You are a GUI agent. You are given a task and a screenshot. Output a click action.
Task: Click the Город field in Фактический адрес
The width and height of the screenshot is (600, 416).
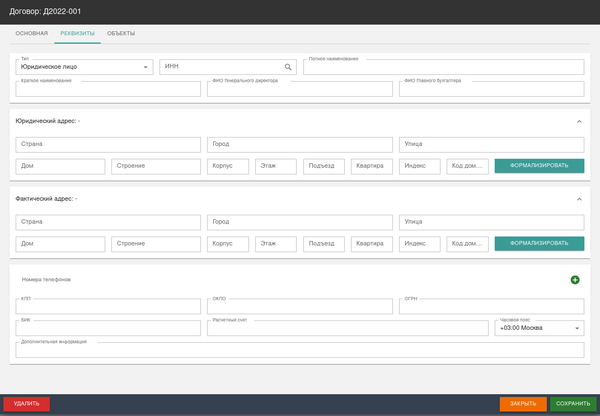point(299,222)
